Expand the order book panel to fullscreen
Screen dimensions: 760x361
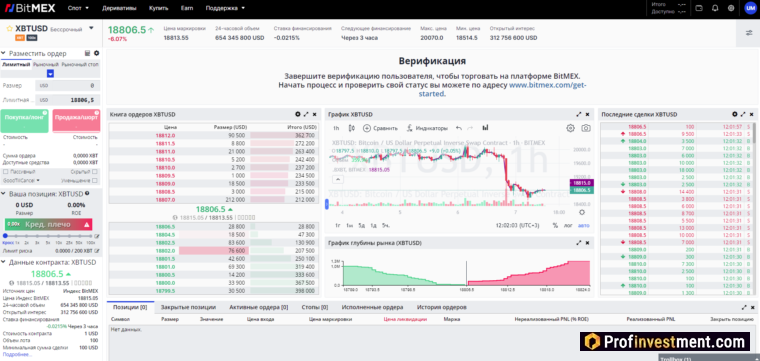(306, 114)
